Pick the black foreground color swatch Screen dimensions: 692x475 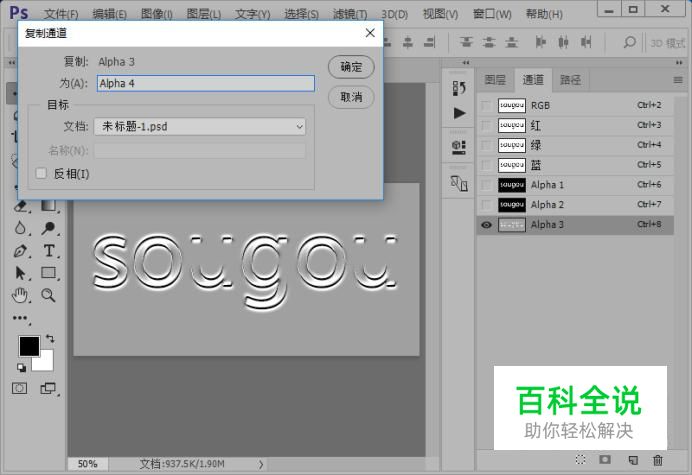29,346
